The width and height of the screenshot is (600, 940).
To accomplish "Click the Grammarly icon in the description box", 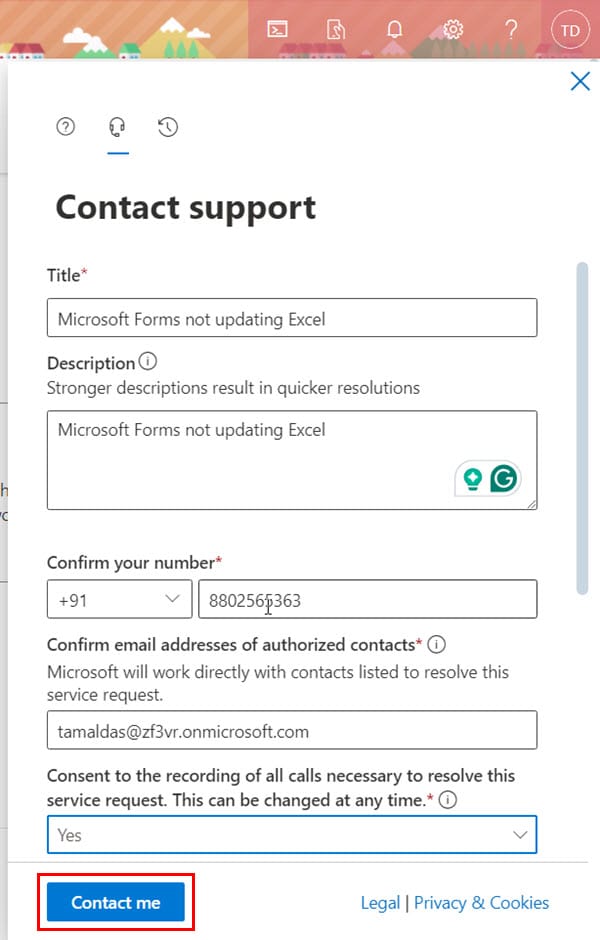I will point(503,478).
